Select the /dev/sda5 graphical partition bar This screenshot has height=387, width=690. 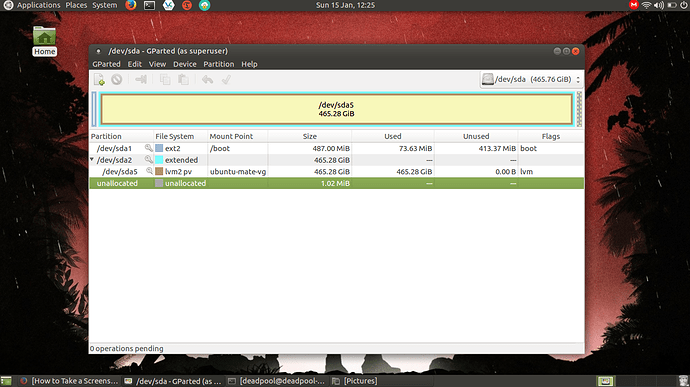pos(337,109)
